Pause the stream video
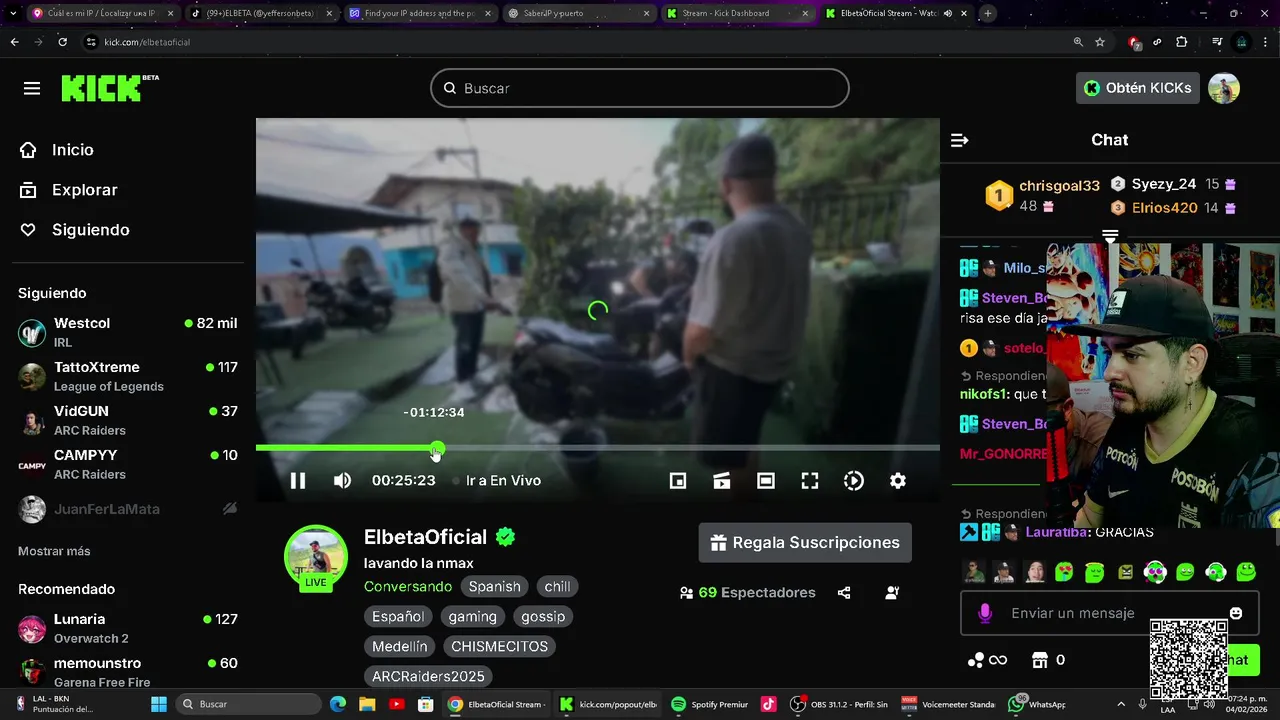Screen dimensions: 1280x720 pyautogui.click(x=298, y=481)
